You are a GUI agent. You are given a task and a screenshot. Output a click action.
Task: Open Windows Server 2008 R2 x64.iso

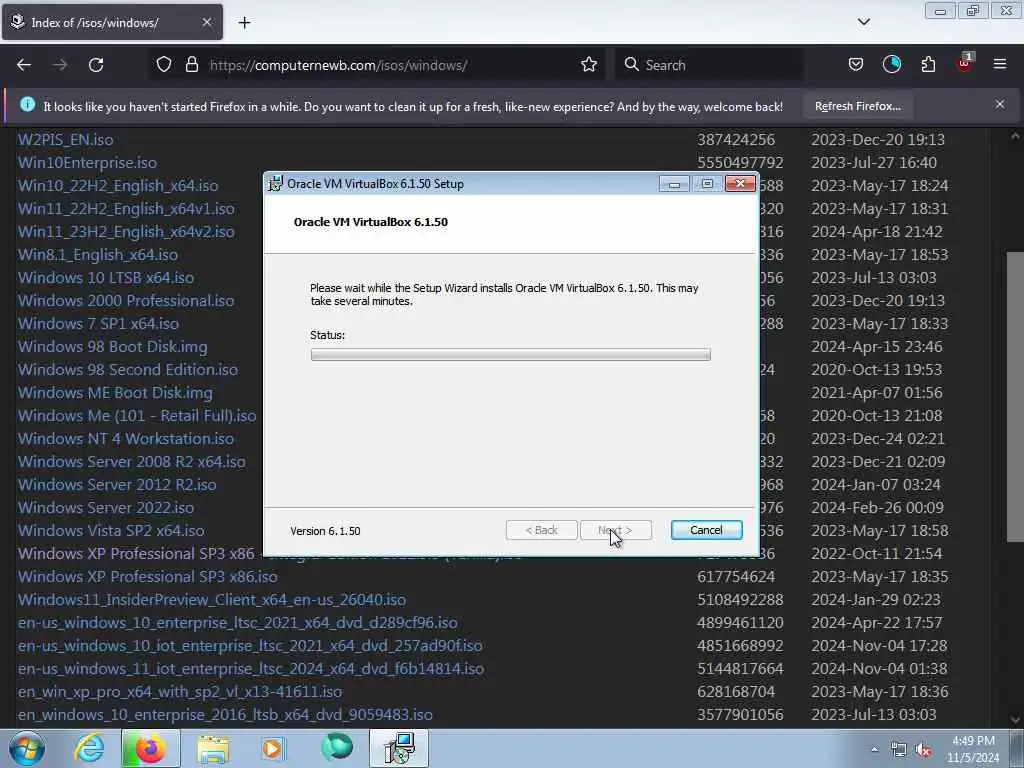[x=132, y=462]
